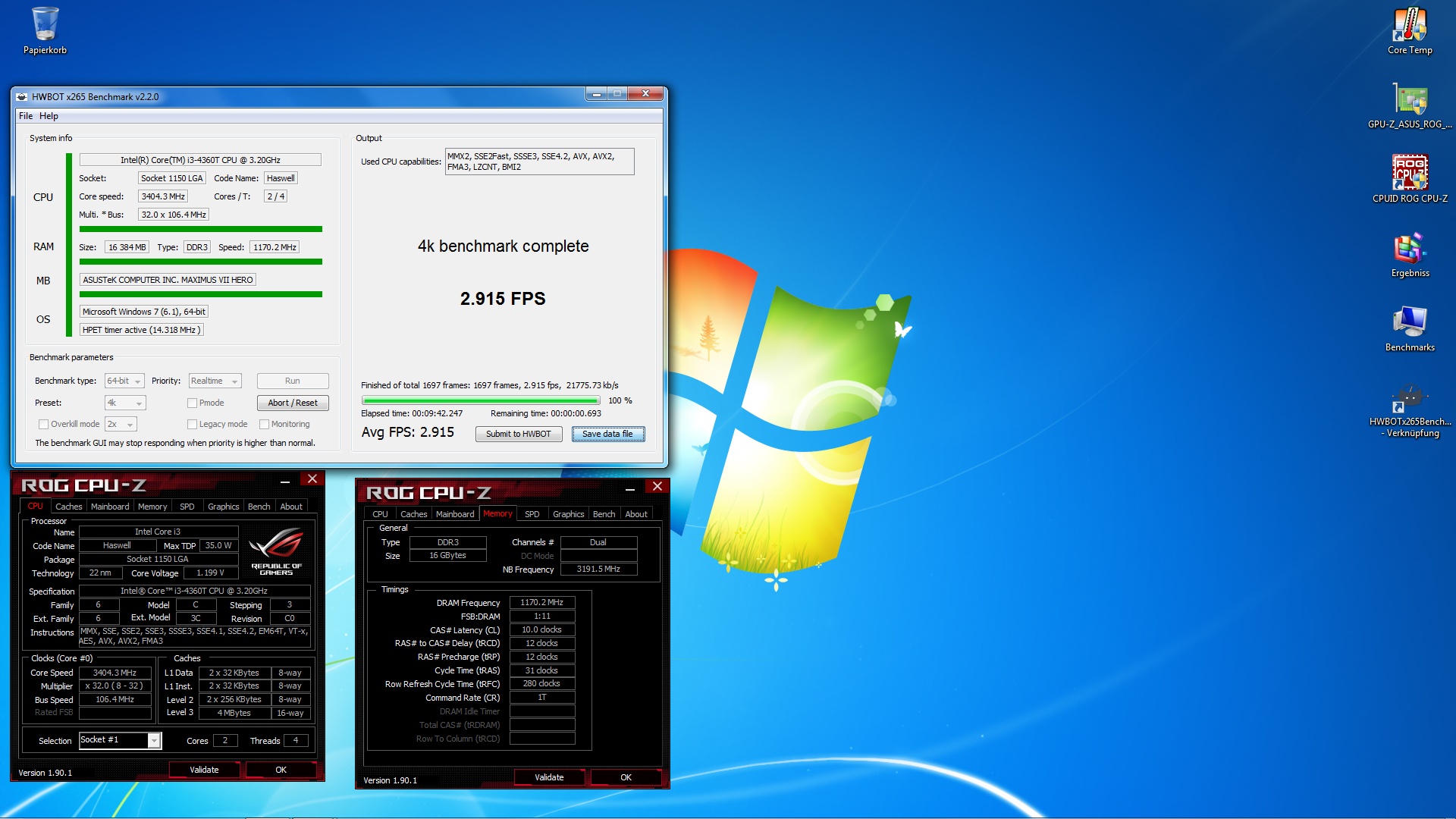Click the Core Voltage 1.199 V value
The image size is (1456, 819).
pos(210,573)
